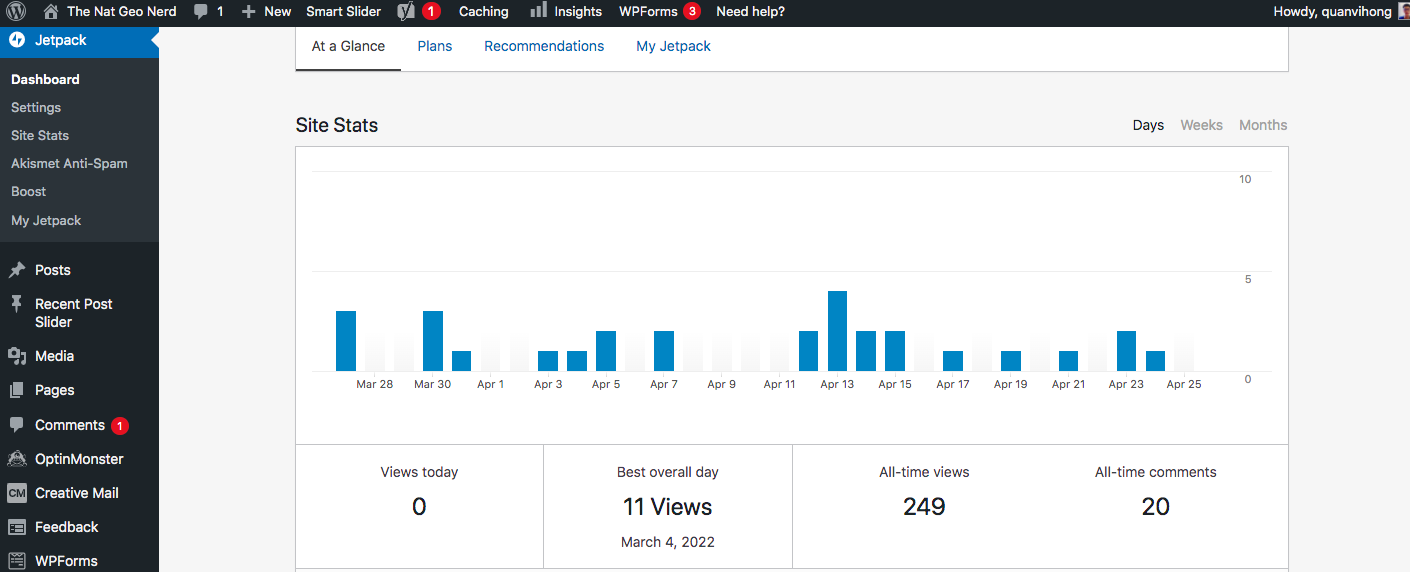Open the My Jetpack tab
Screen dimensions: 1410x572
click(x=674, y=46)
